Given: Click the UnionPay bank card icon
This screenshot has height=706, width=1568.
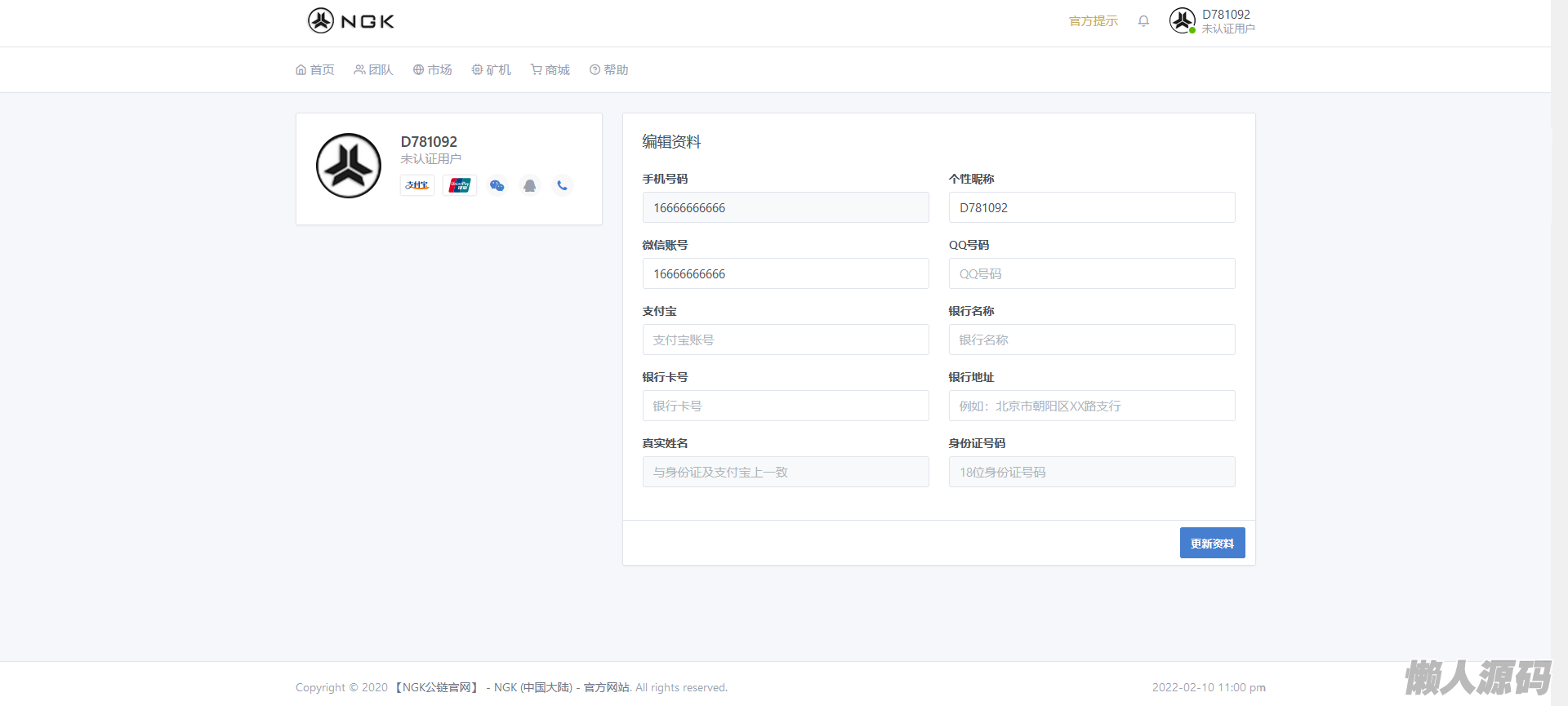Looking at the screenshot, I should click(x=460, y=185).
